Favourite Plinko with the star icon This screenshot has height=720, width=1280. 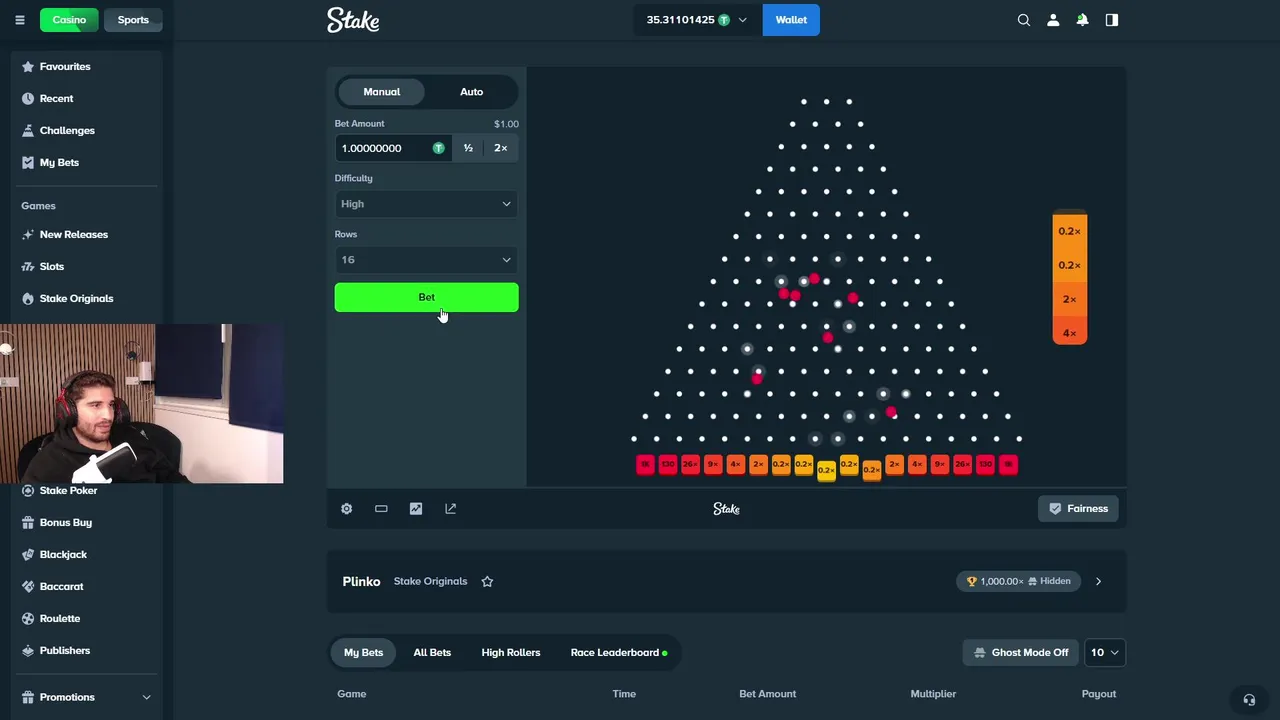click(487, 582)
